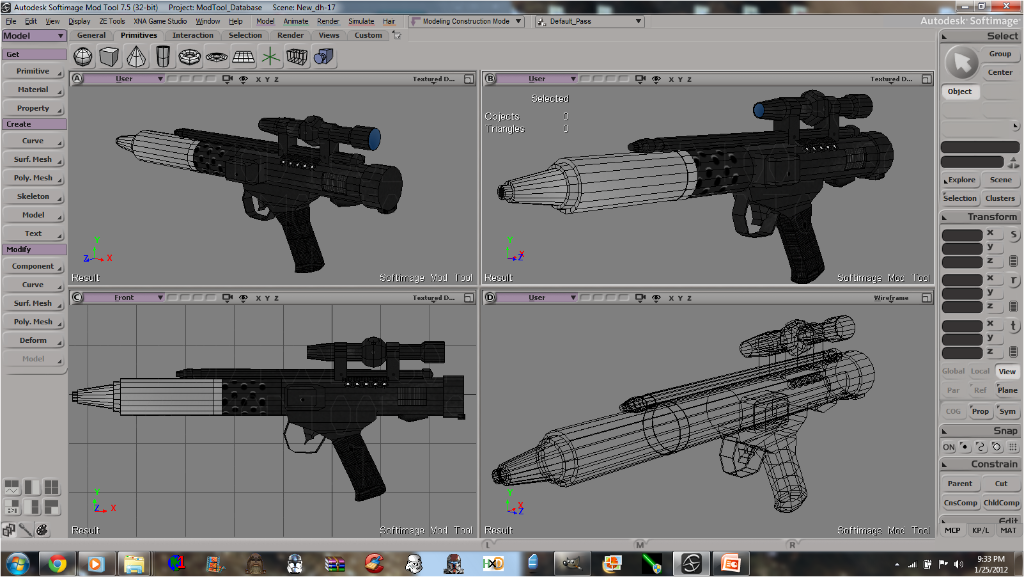Open the File menu
Image resolution: width=1024 pixels, height=577 pixels.
point(10,22)
